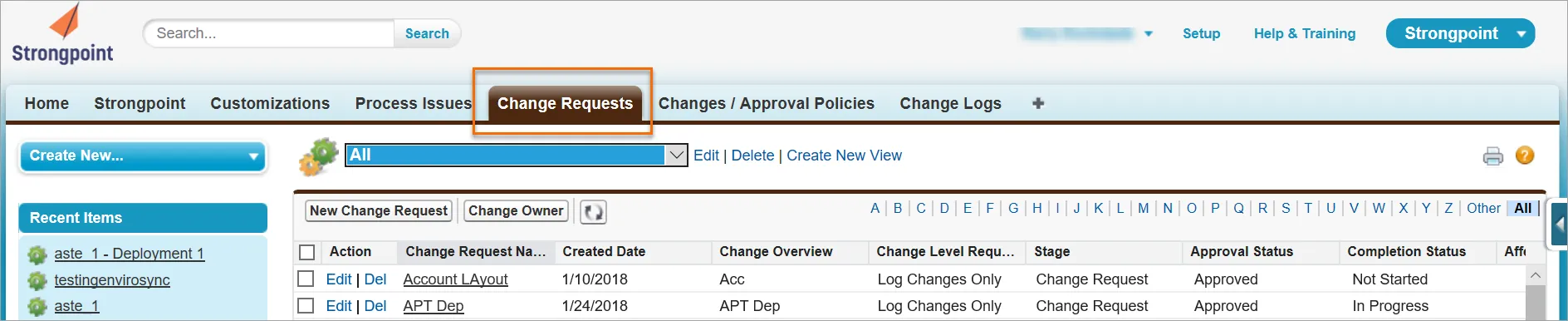Click the Change Requests gear icon beside view selector
Screen dimensions: 1568x321
click(x=320, y=156)
